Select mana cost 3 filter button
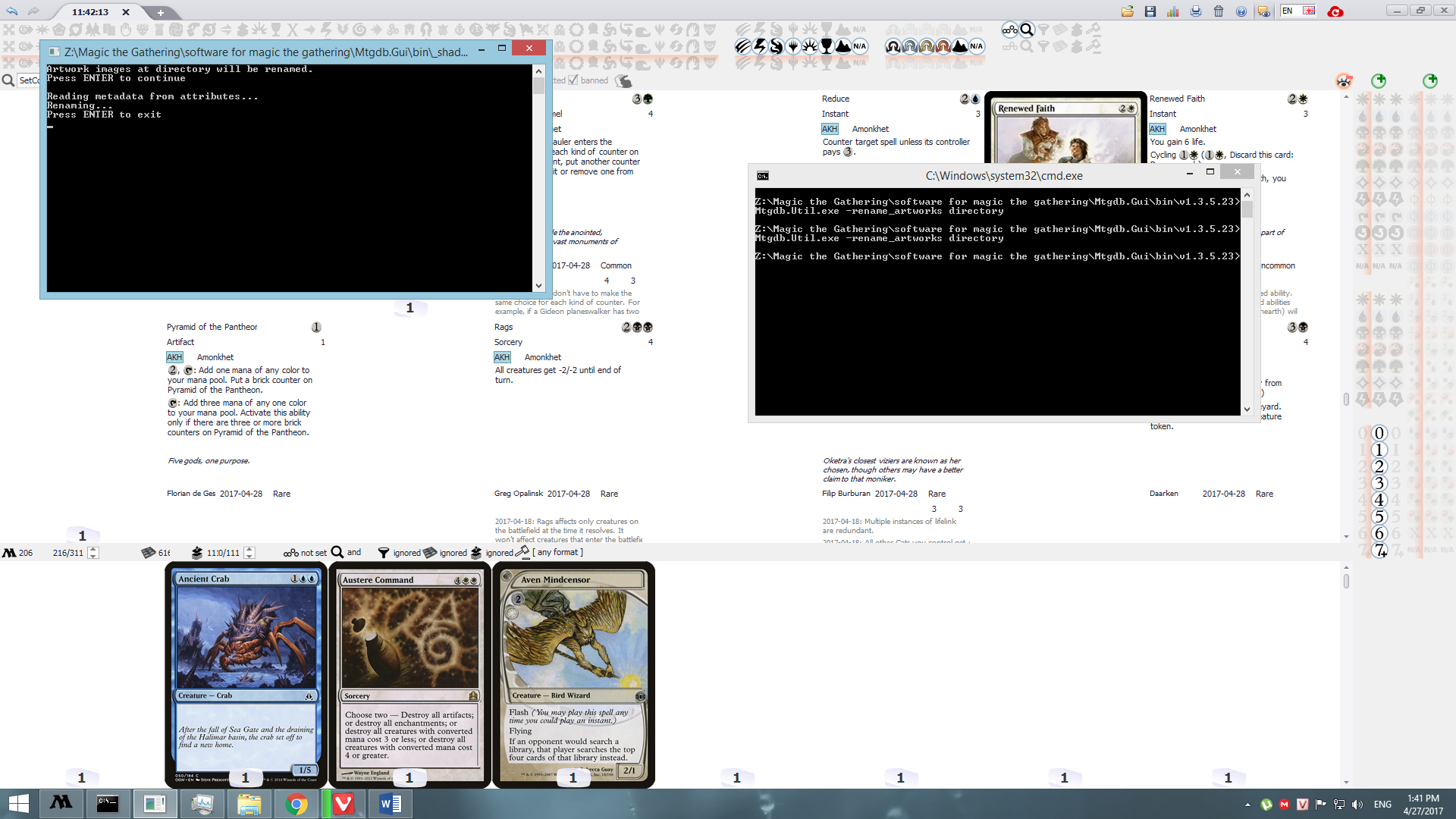 tap(1379, 483)
